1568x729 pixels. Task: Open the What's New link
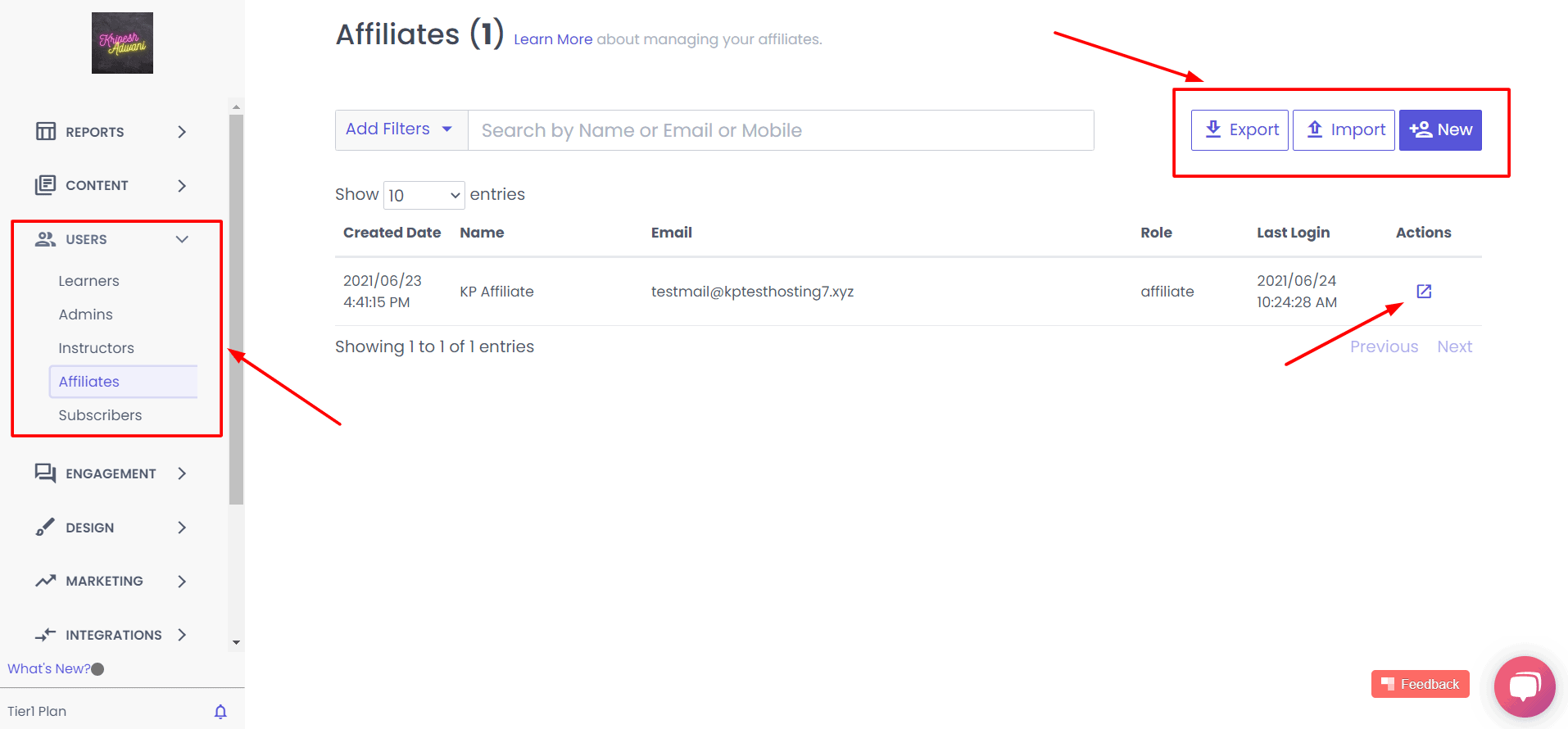(48, 669)
